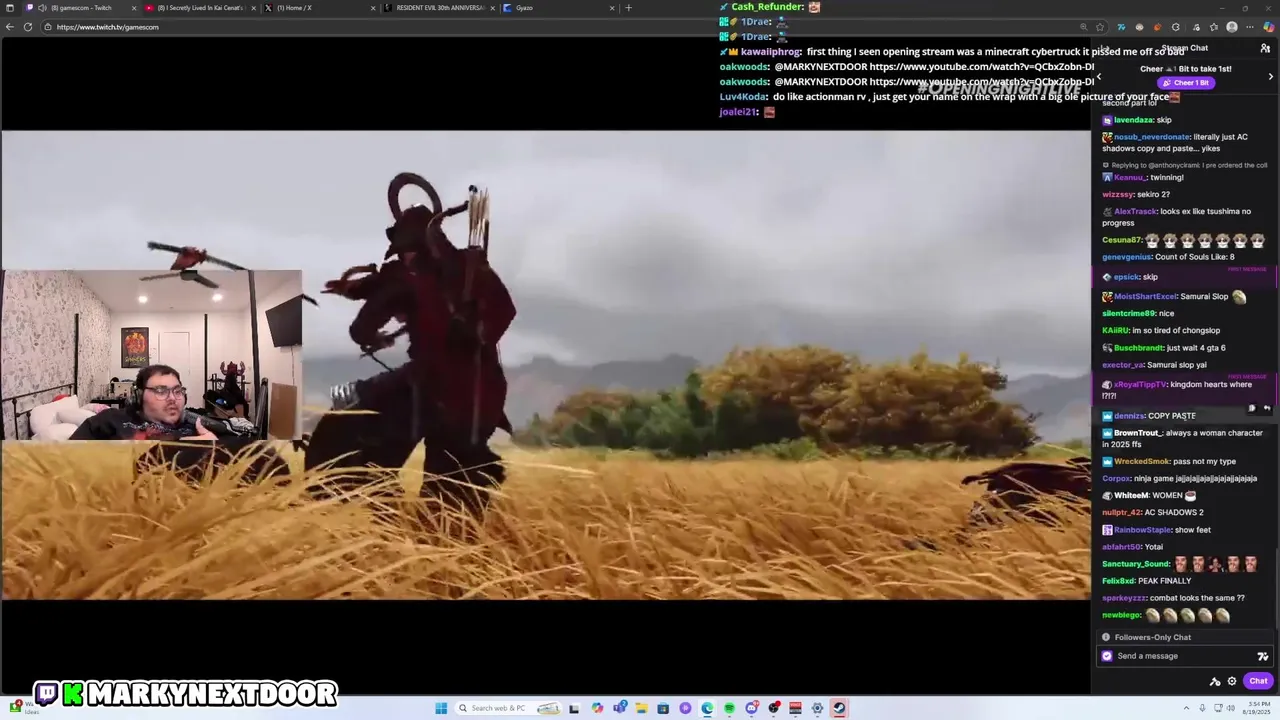This screenshot has height=720, width=1280.
Task: Open the username MoistShartExcel in chat
Action: (1145, 296)
